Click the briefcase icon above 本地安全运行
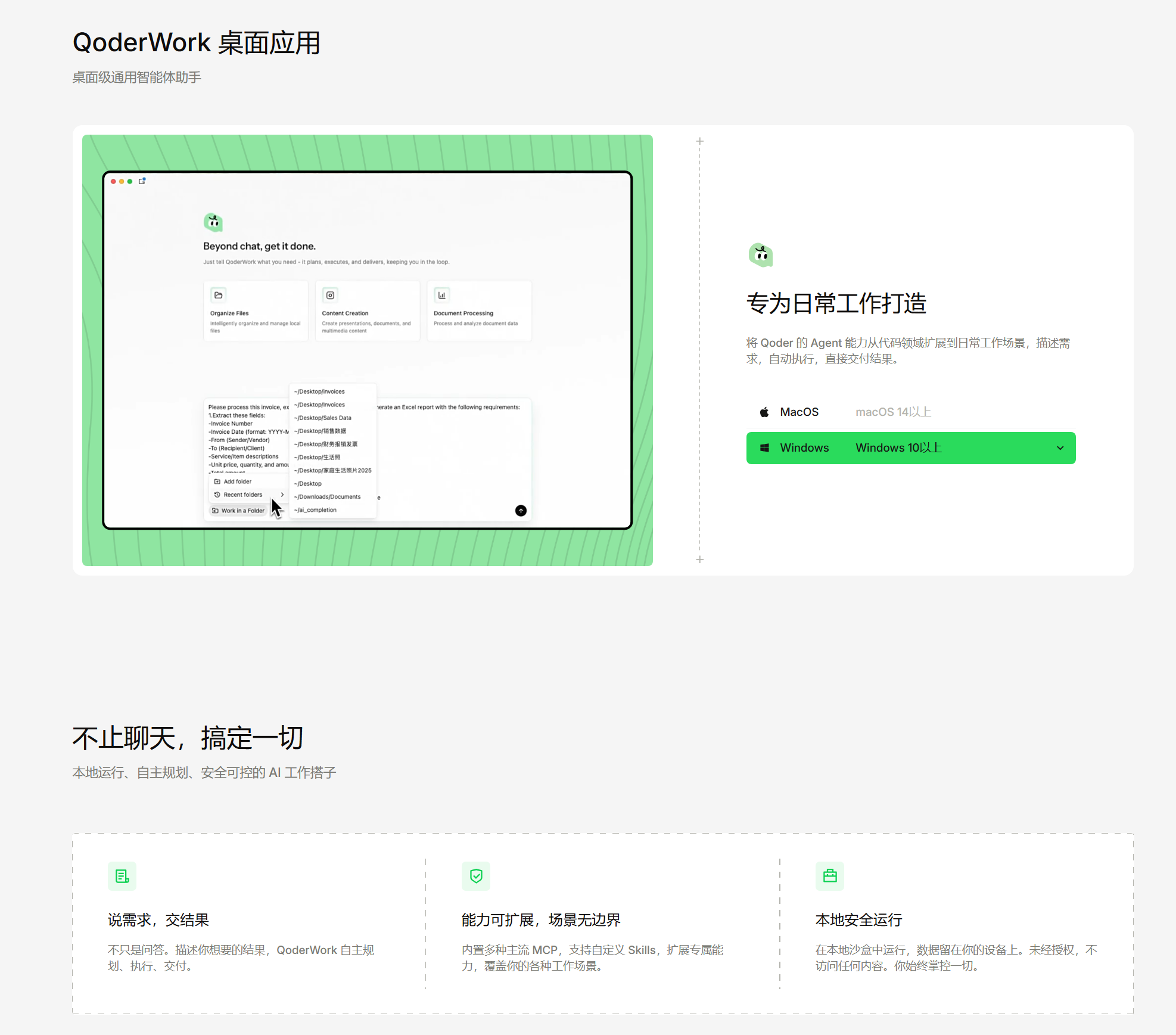 (x=830, y=876)
